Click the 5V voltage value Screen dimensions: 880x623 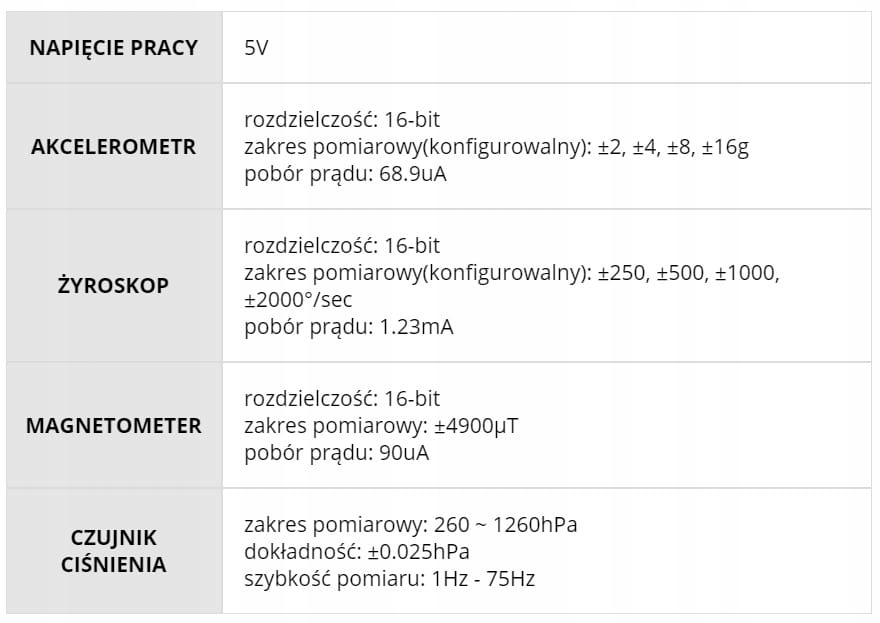pos(256,48)
